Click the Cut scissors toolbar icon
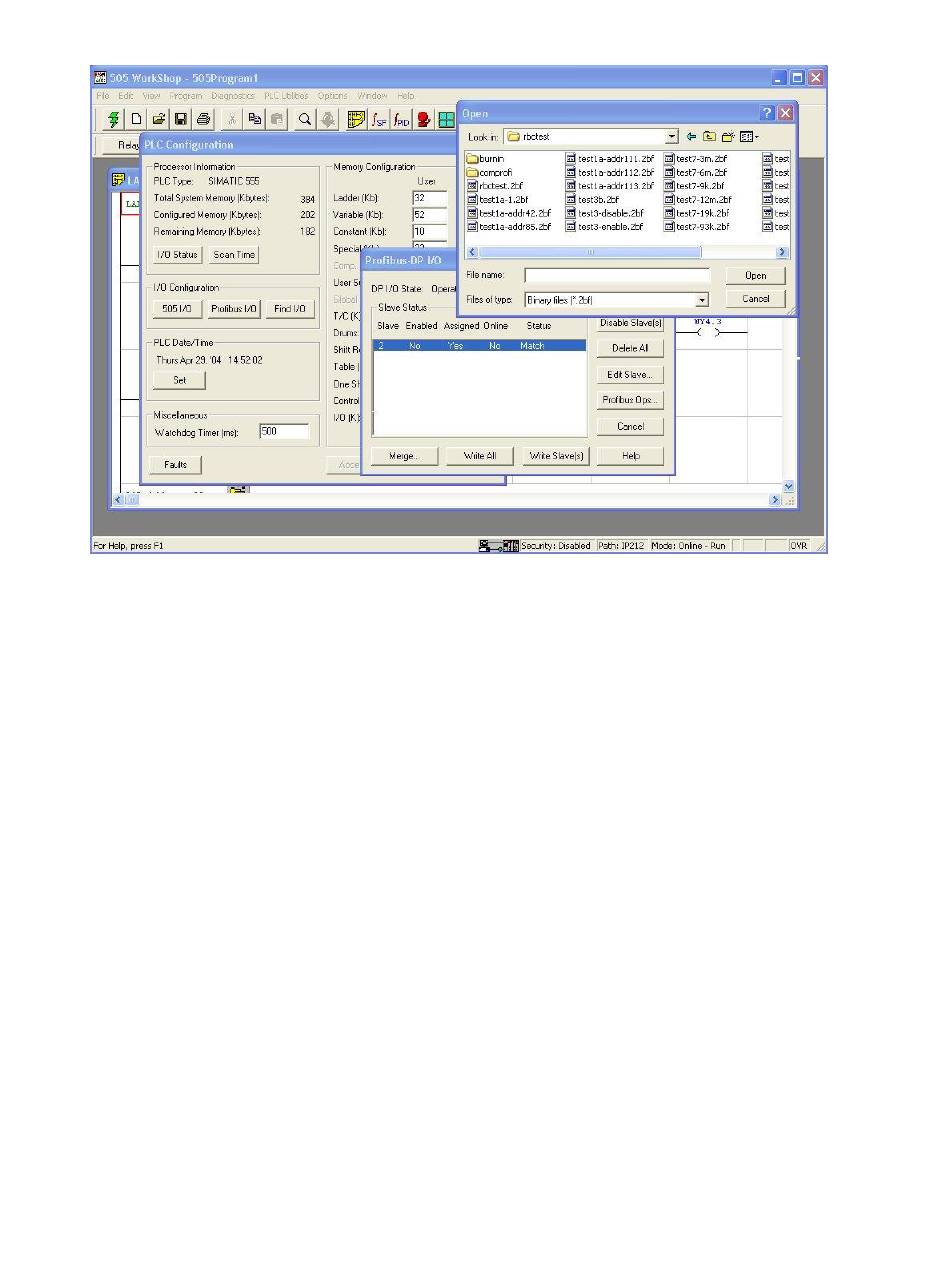This screenshot has width=950, height=1284. pos(232,119)
